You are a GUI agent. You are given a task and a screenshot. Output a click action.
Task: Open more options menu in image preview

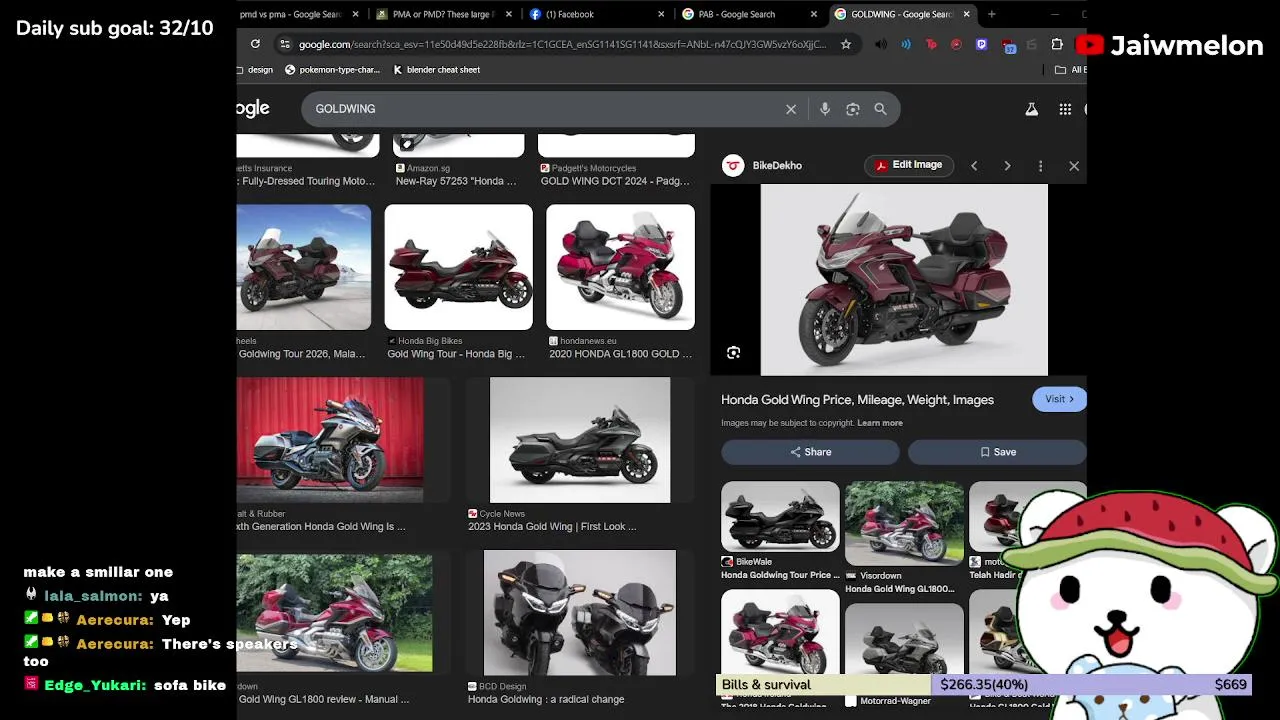[1040, 166]
